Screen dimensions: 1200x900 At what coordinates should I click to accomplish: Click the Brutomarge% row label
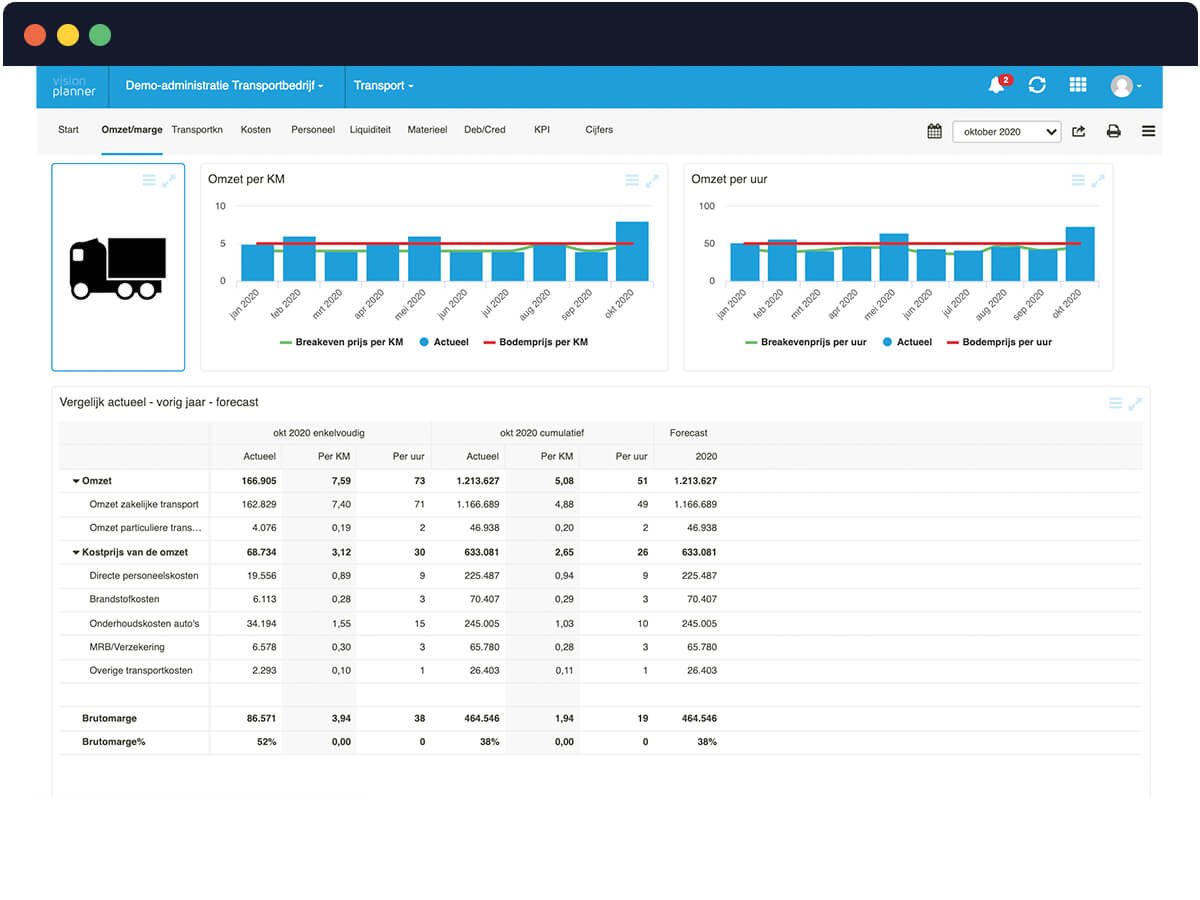pos(114,742)
